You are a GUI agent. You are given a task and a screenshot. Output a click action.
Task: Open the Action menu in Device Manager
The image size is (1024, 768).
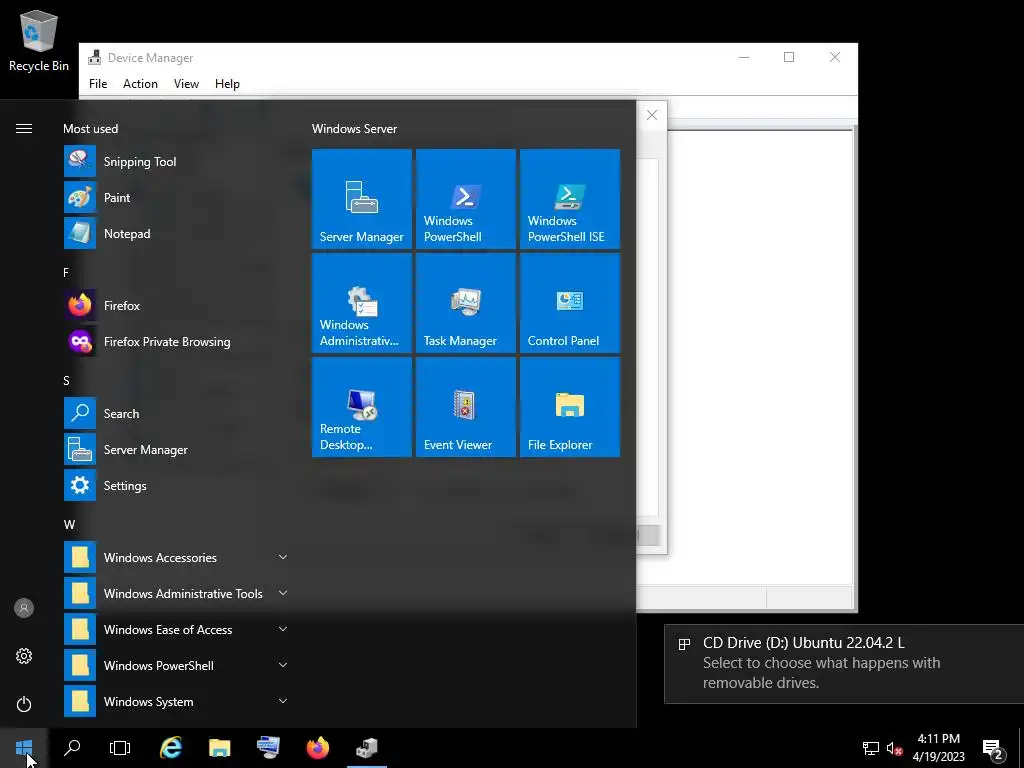pos(140,84)
